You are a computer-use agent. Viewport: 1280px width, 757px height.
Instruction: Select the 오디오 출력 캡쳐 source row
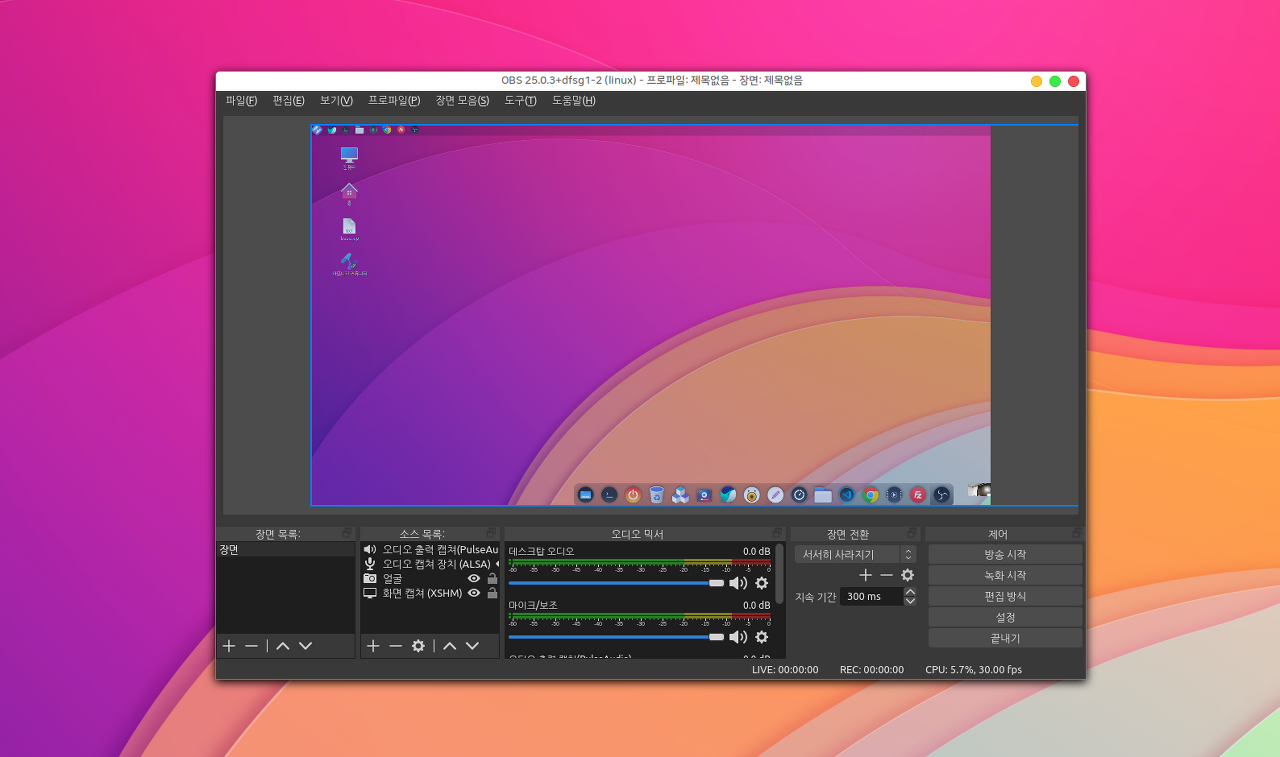coord(430,550)
